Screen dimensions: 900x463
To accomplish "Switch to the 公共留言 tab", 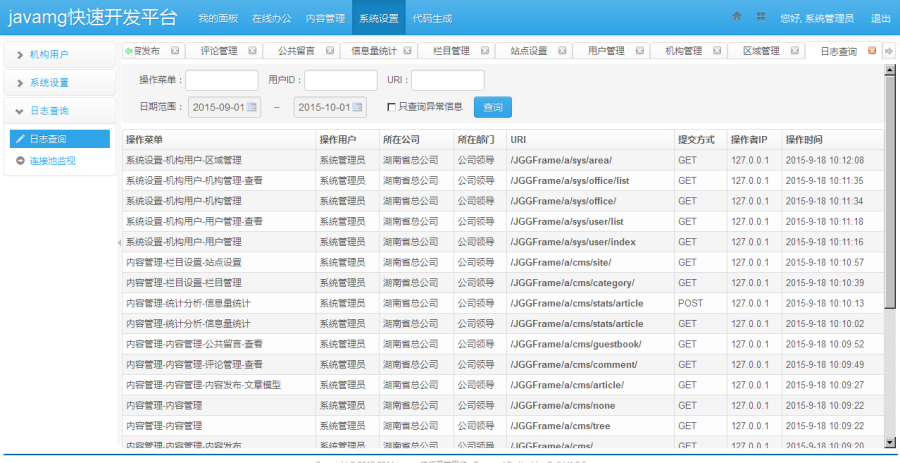I will pyautogui.click(x=296, y=50).
